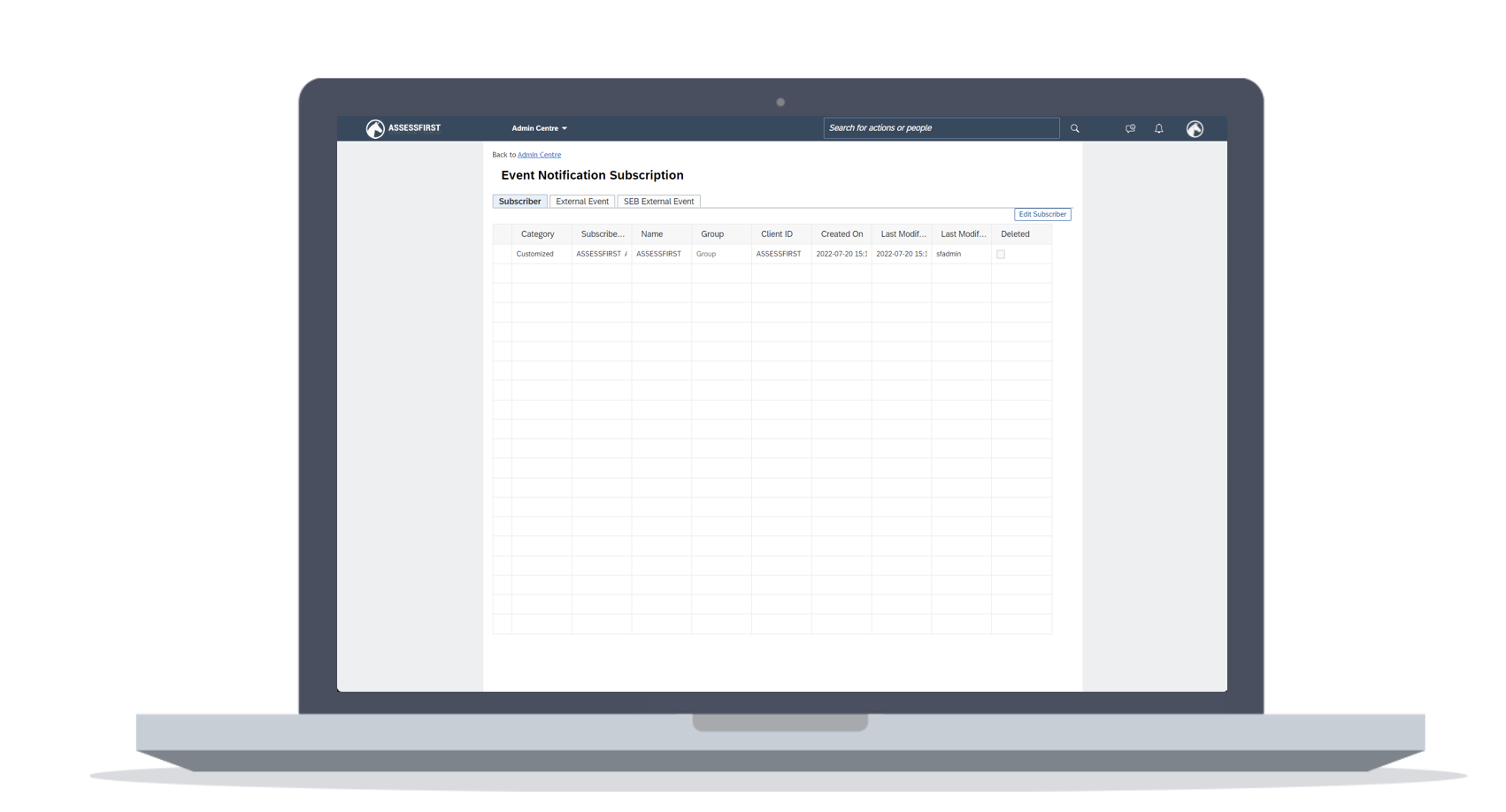The width and height of the screenshot is (1506, 812).
Task: Select the Customized category cell
Action: [x=535, y=254]
